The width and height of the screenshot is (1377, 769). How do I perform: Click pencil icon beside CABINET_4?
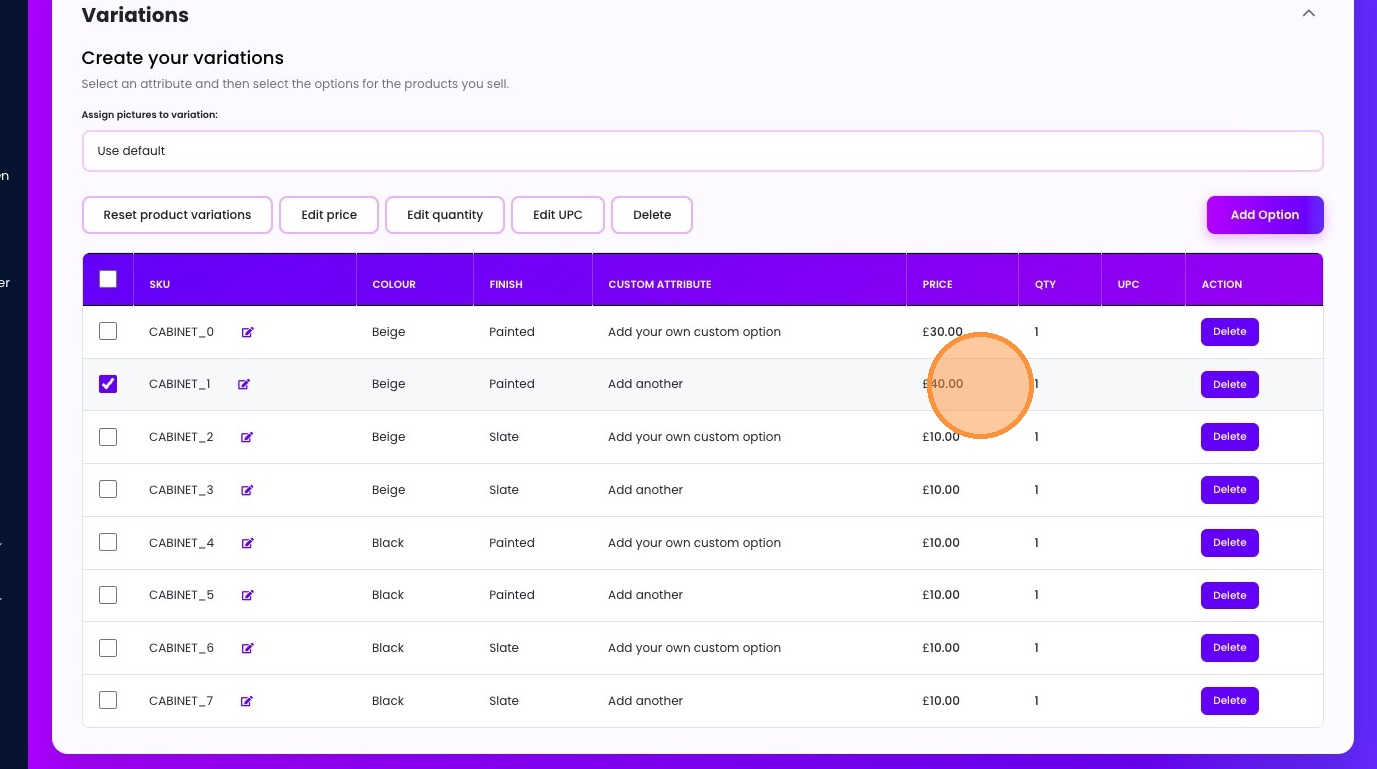(247, 543)
